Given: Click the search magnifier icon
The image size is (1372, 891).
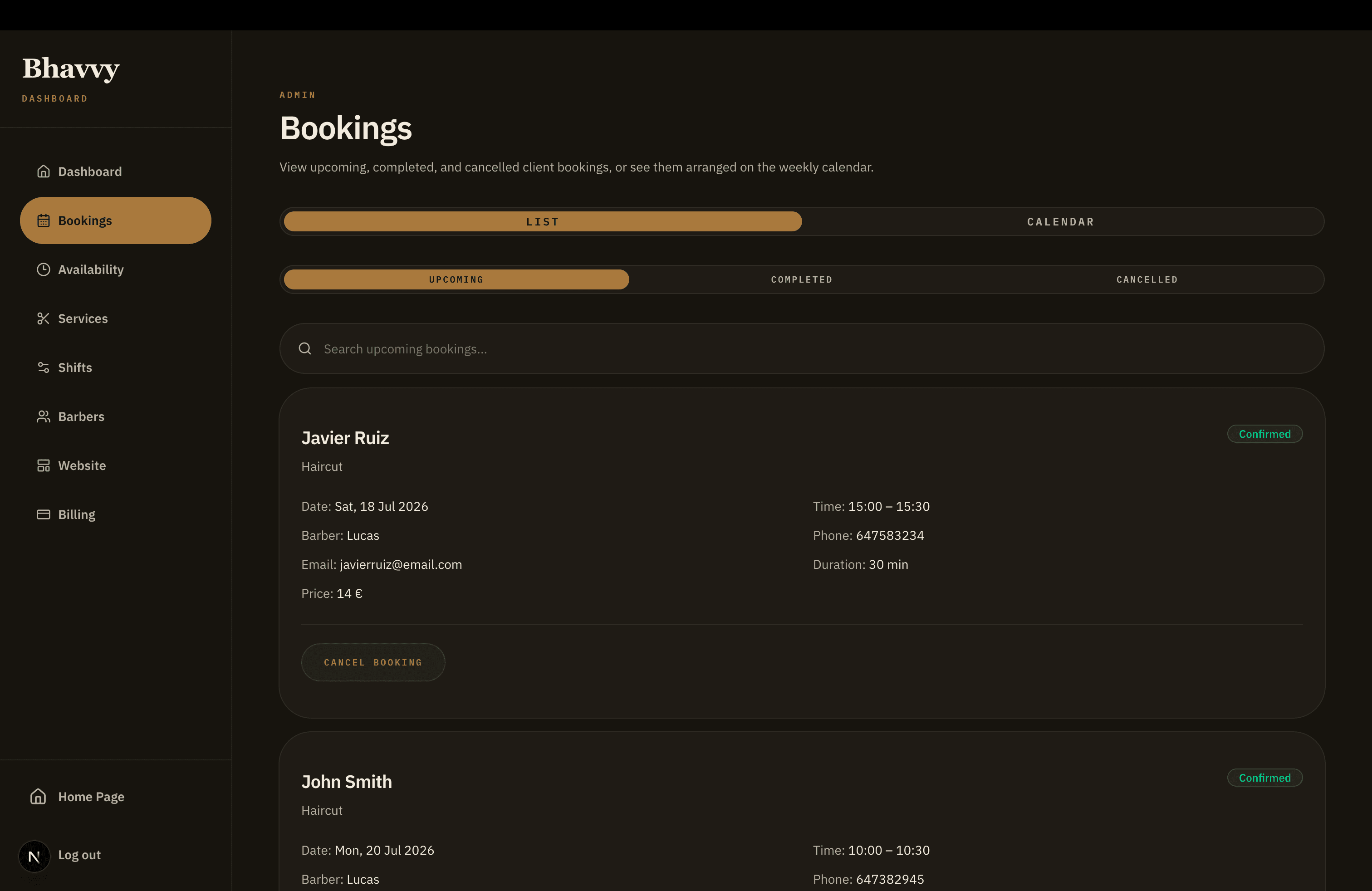Looking at the screenshot, I should (x=305, y=349).
